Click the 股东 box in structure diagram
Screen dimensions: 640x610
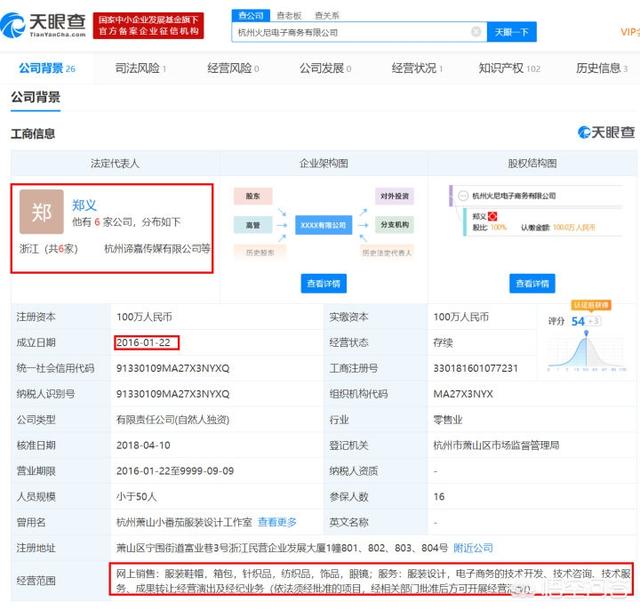pos(253,196)
